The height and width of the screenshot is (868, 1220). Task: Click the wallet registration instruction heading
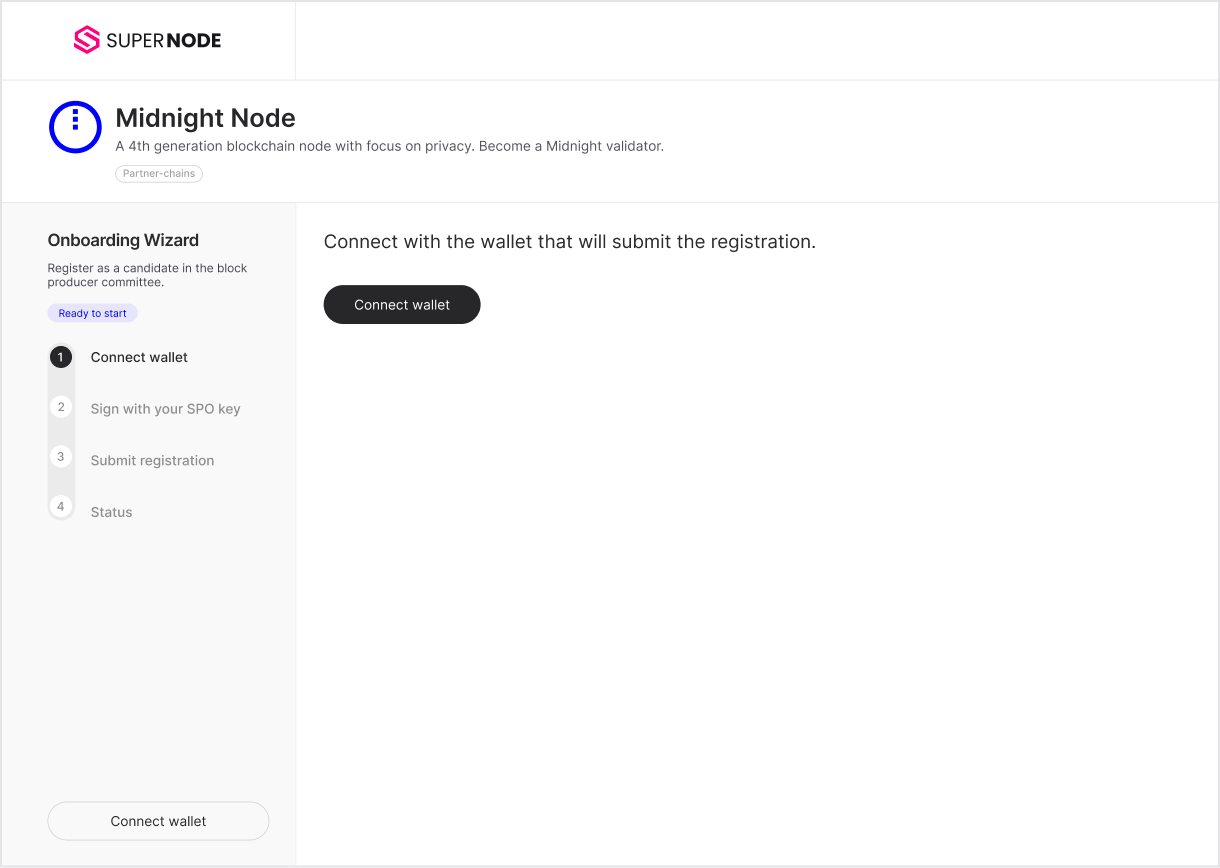point(569,242)
